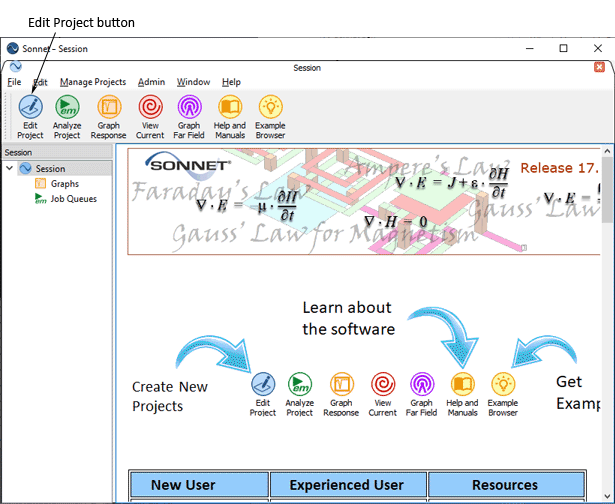Select Session in the tree panel
Viewport: 615px width, 504px height.
point(50,169)
